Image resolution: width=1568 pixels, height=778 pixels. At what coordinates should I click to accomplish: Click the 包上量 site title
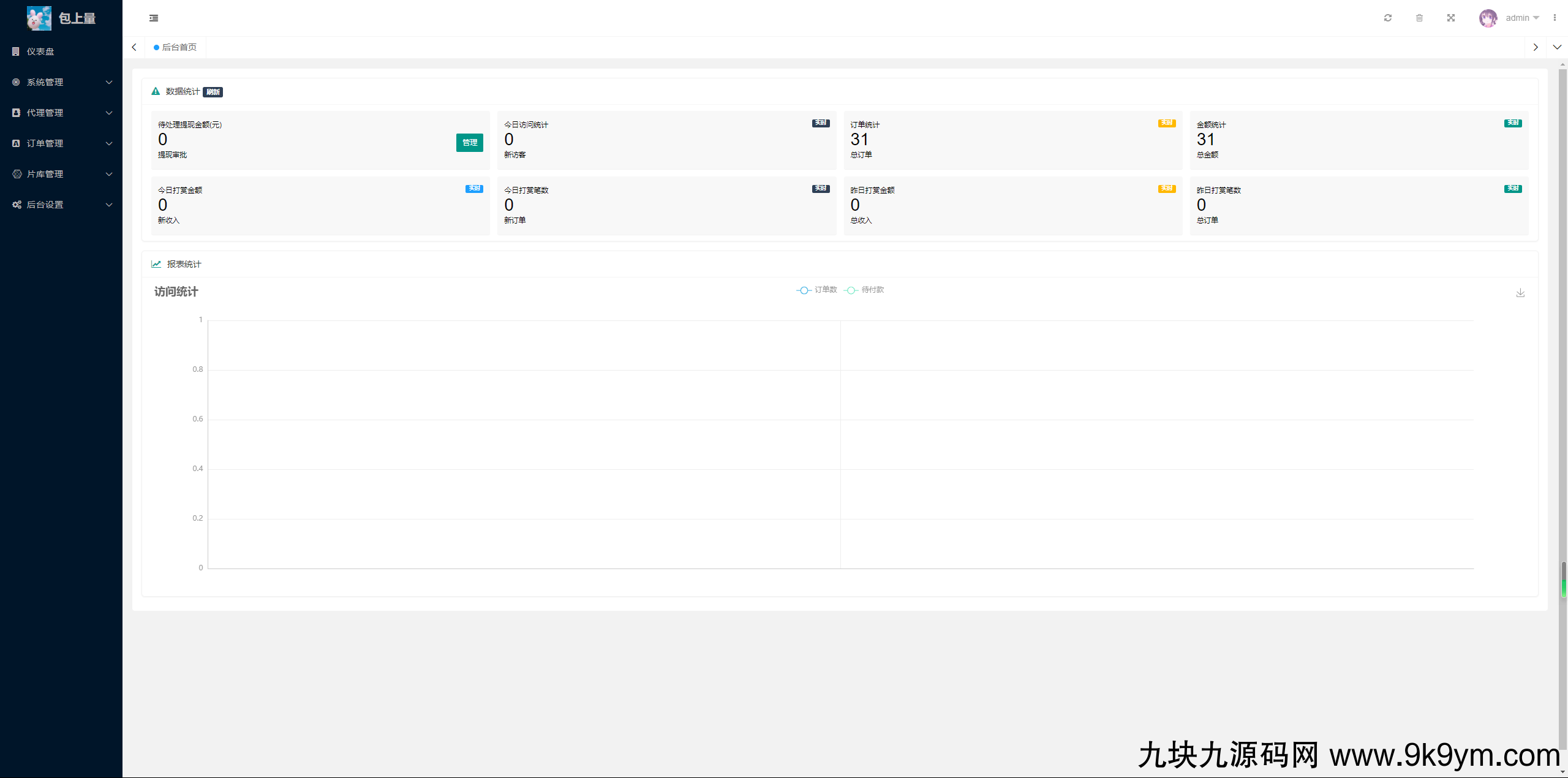click(77, 18)
